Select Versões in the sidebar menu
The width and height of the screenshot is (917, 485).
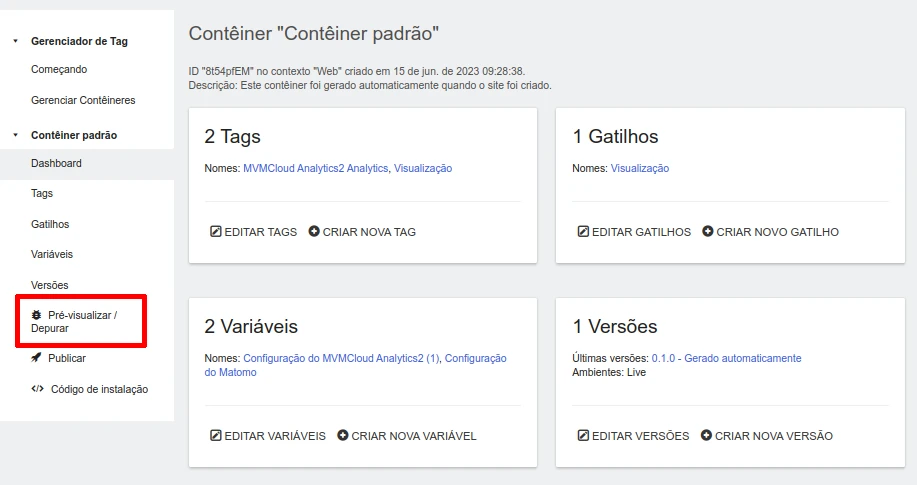pos(50,285)
